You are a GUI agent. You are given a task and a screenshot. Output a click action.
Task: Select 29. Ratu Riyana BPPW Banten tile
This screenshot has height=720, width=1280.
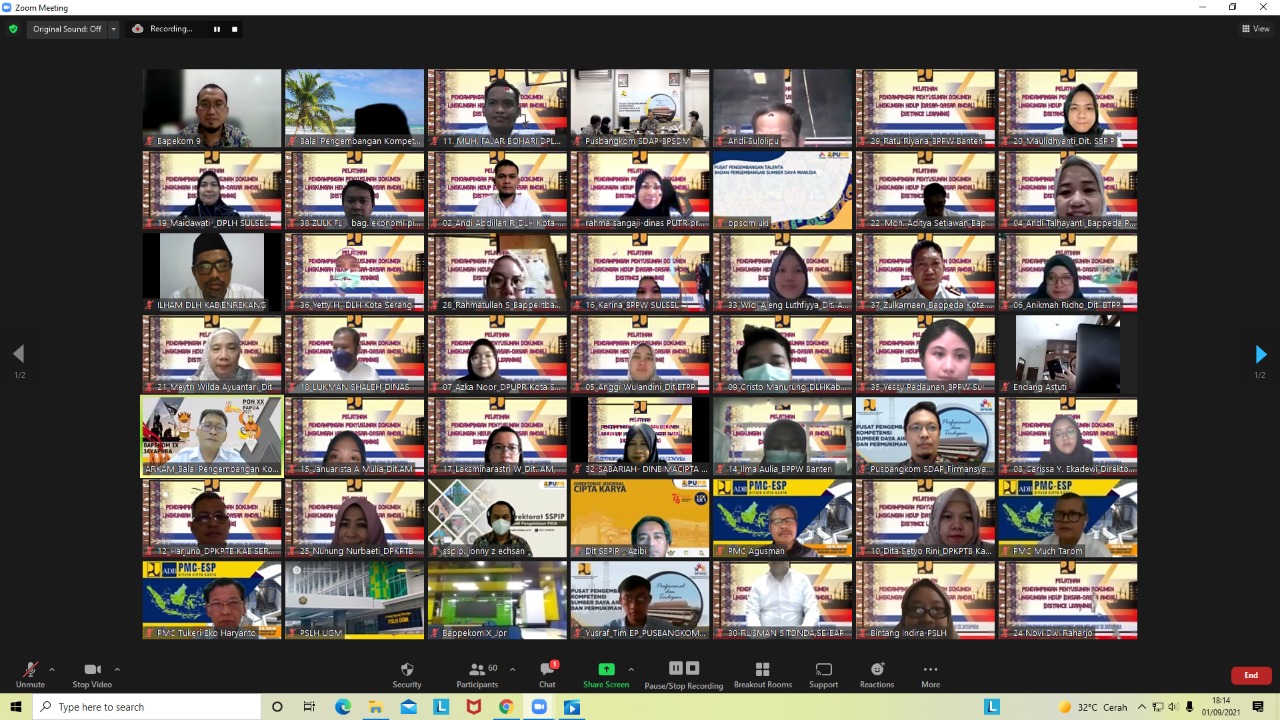[x=926, y=108]
